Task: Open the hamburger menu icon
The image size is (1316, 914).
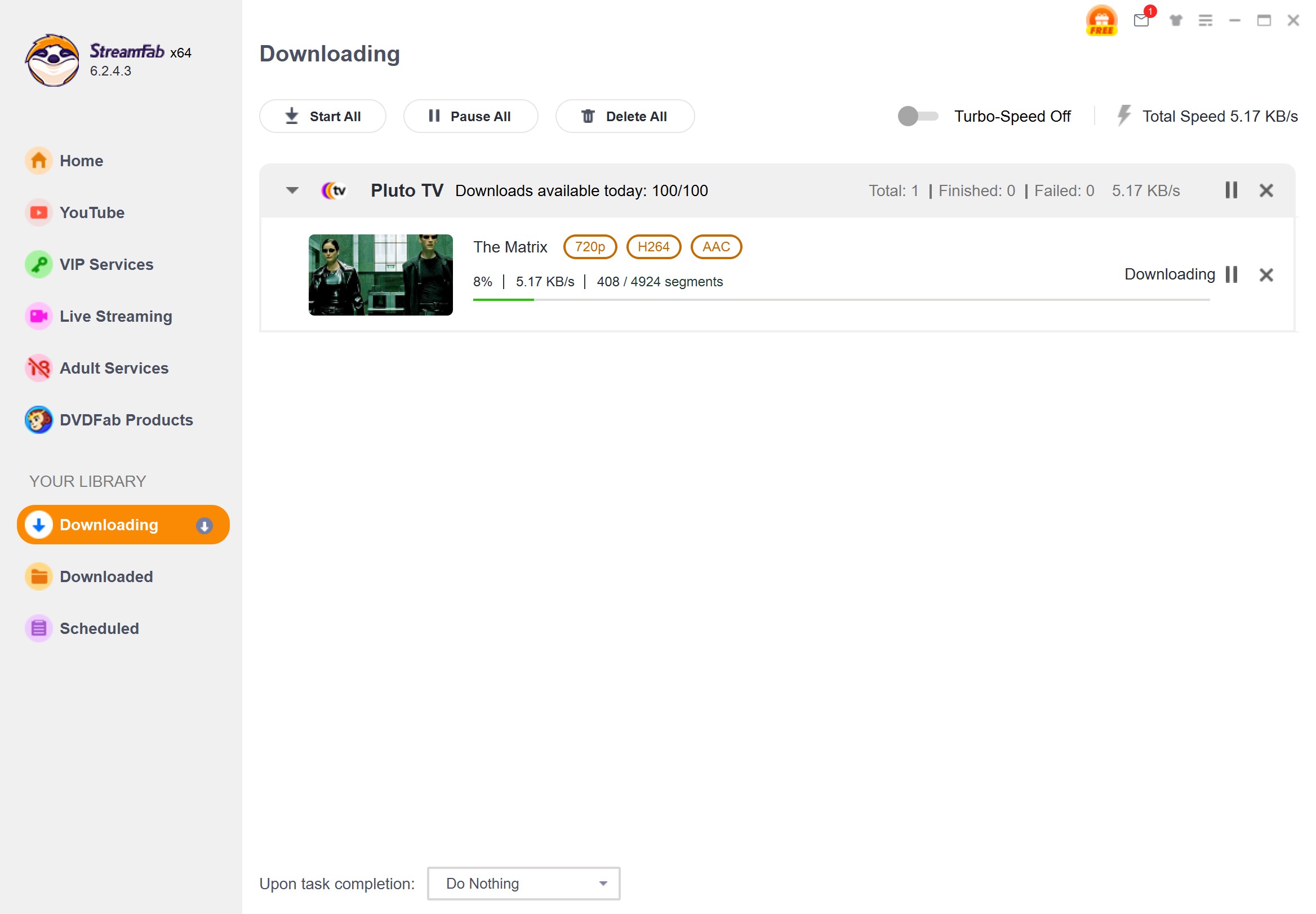Action: (x=1205, y=21)
